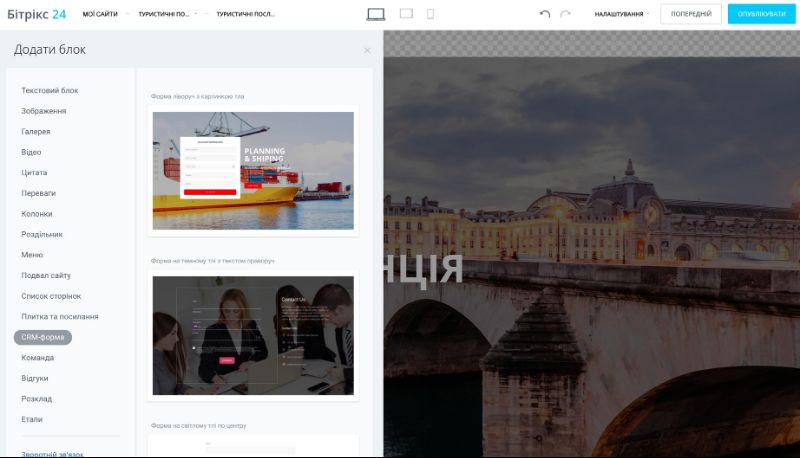Select the CRM-форма category
The height and width of the screenshot is (458, 800).
pyautogui.click(x=43, y=337)
